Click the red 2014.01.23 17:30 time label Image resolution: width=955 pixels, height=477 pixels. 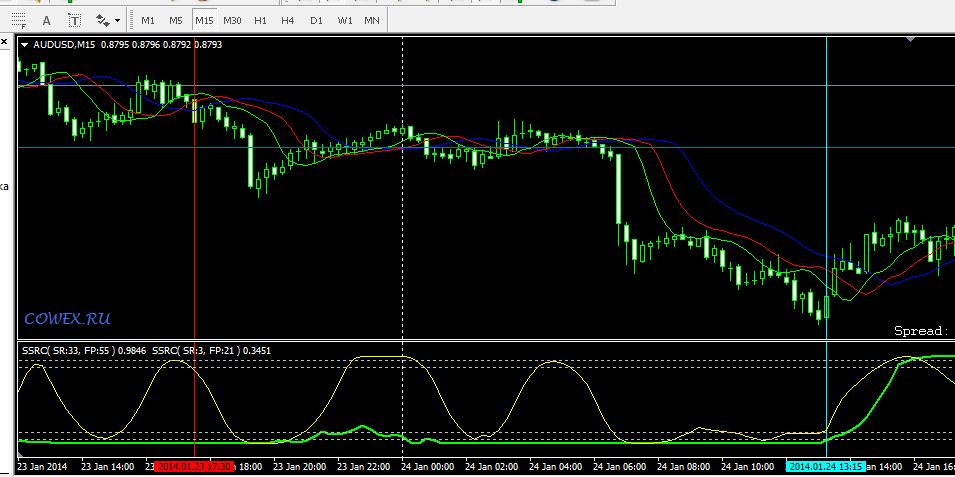[x=193, y=467]
